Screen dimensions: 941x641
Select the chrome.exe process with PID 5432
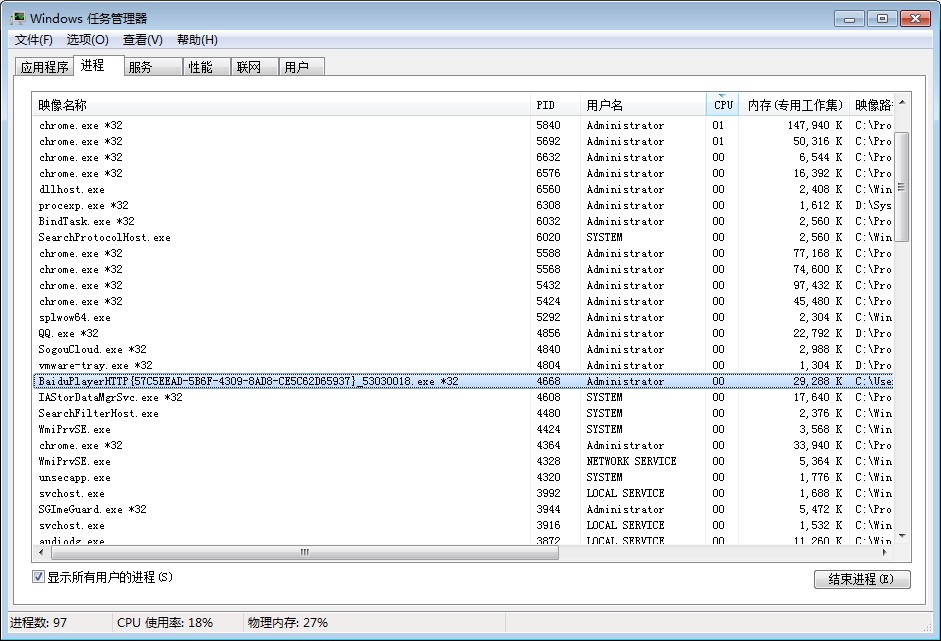[x=463, y=285]
